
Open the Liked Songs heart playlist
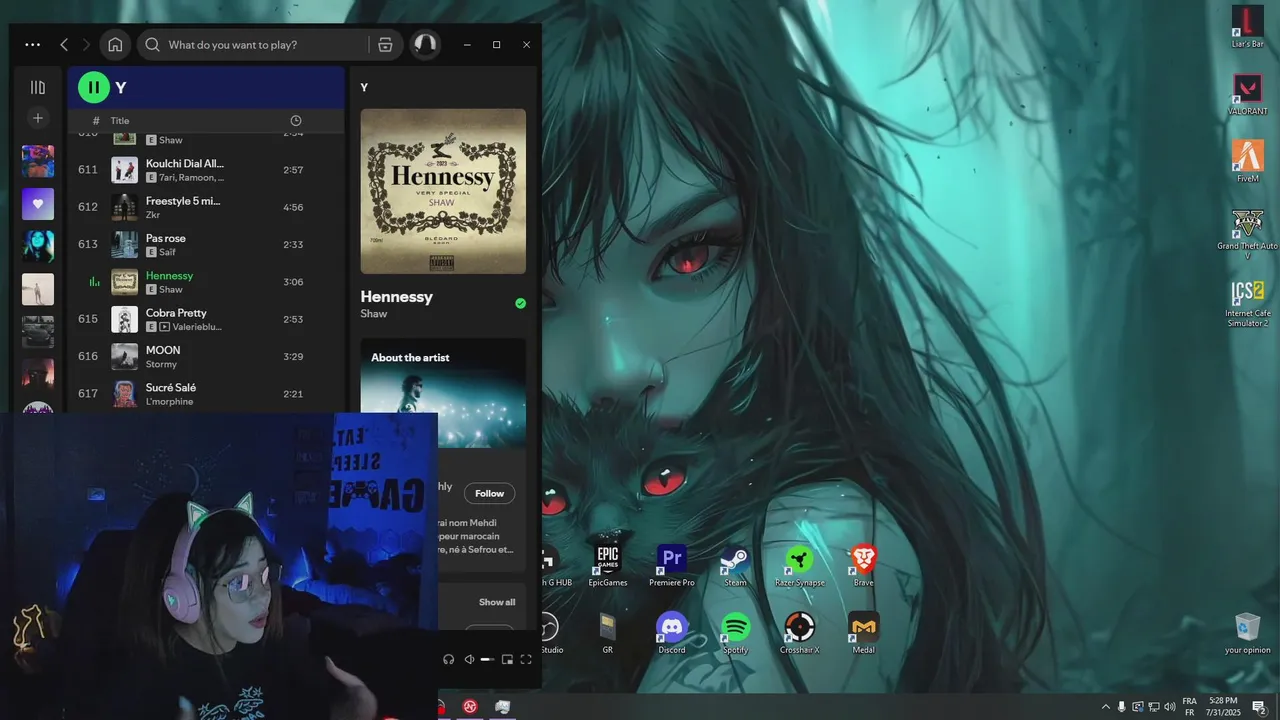click(38, 204)
